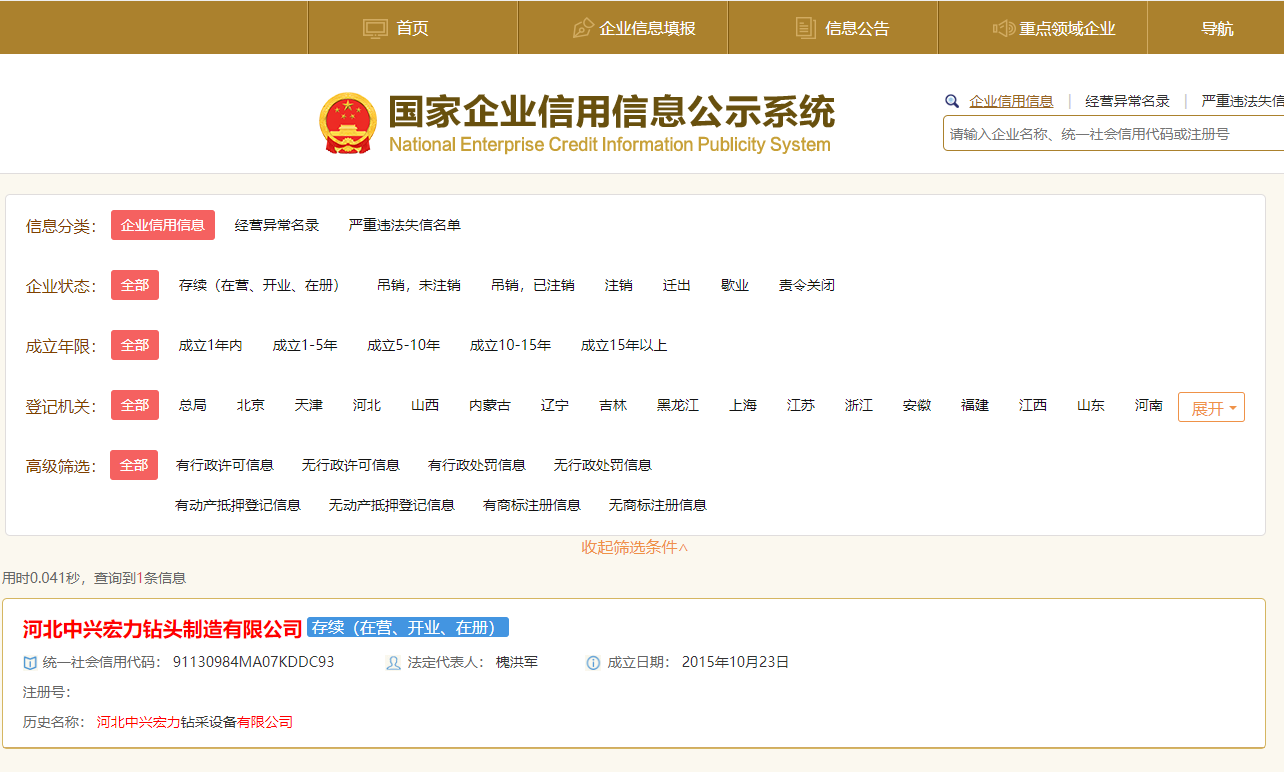1284x772 pixels.
Task: Filter 登记机关 by 天津
Action: [x=309, y=405]
